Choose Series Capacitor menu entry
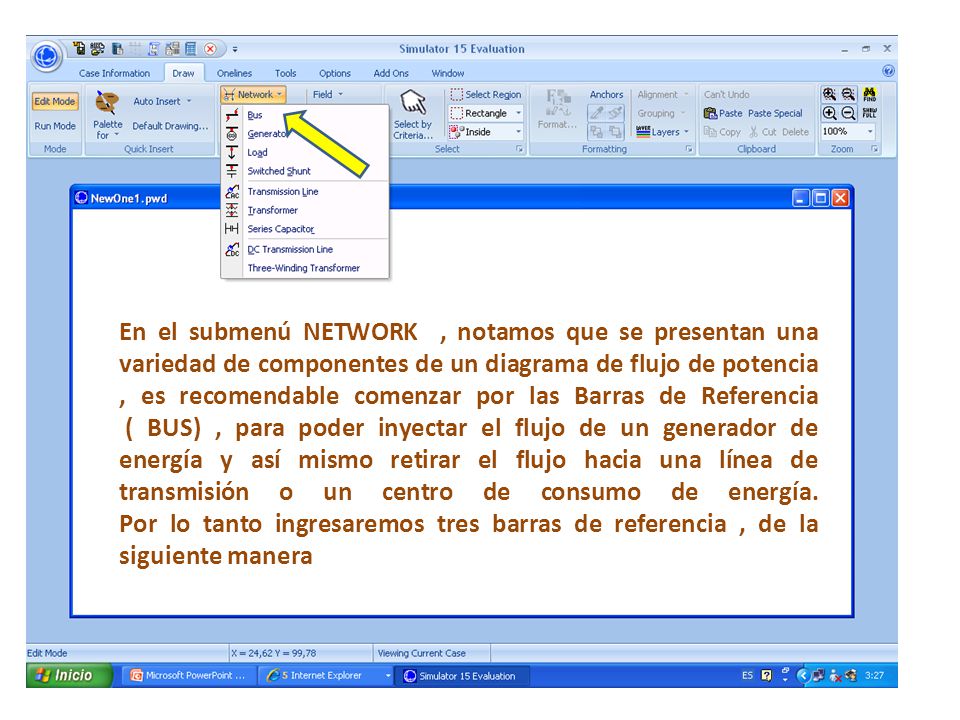This screenshot has height=720, width=960. [305, 228]
